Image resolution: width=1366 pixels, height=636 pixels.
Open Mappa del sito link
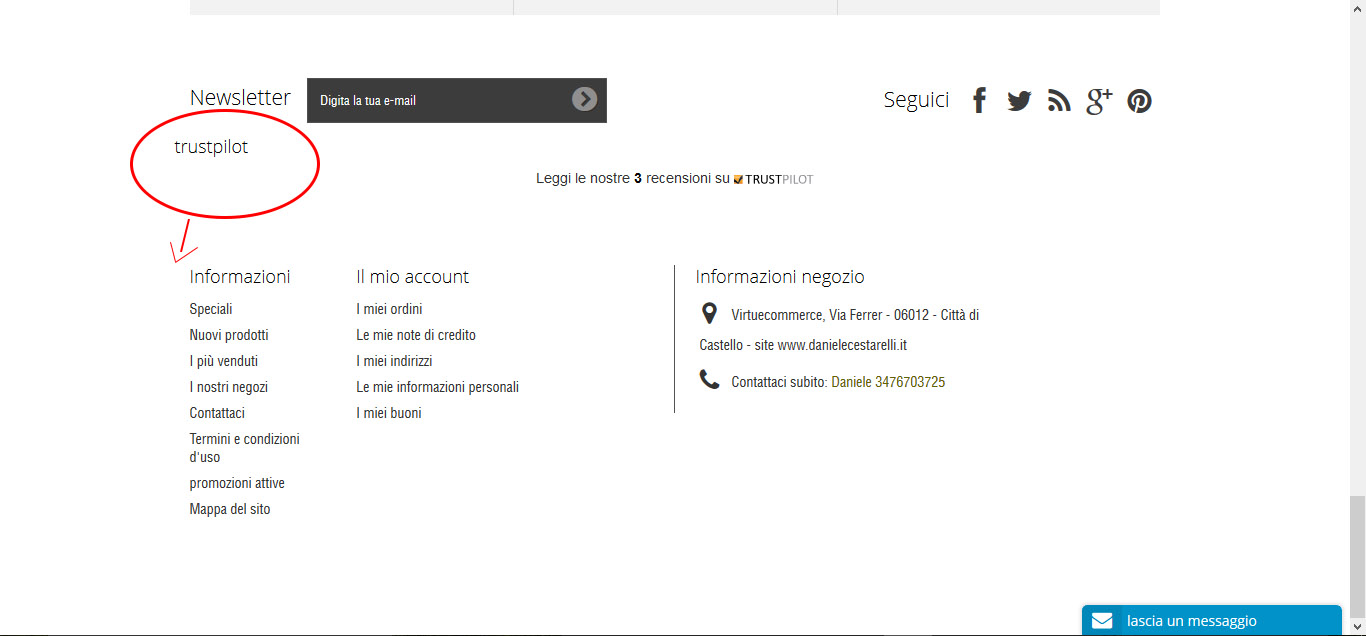(x=230, y=509)
